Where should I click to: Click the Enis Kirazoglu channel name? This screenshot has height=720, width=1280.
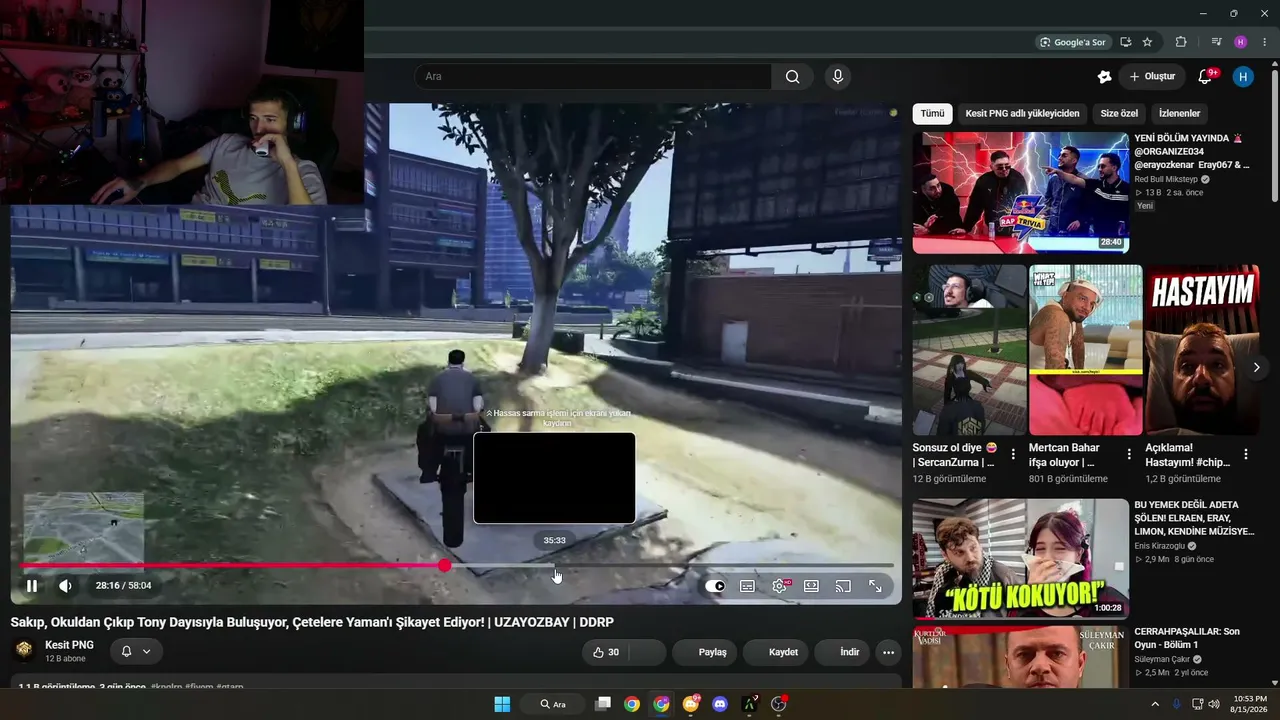click(1162, 546)
